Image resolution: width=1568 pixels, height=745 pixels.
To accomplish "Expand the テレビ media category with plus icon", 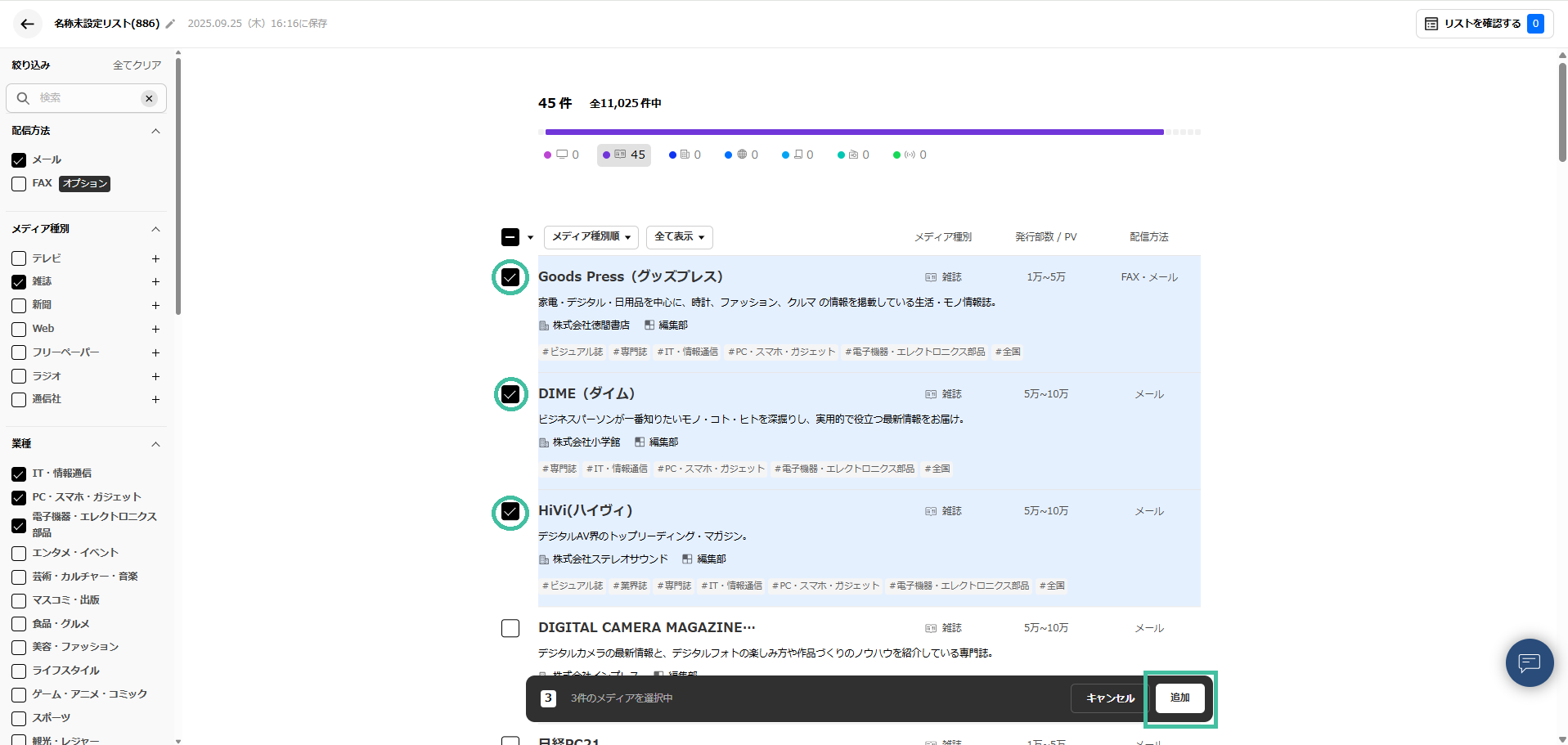I will click(x=155, y=258).
